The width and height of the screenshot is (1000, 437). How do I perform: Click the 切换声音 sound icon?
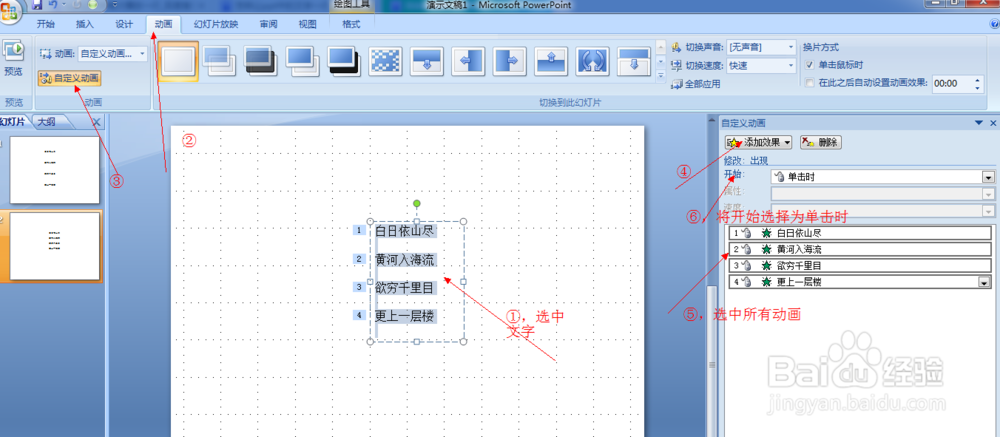click(x=677, y=47)
